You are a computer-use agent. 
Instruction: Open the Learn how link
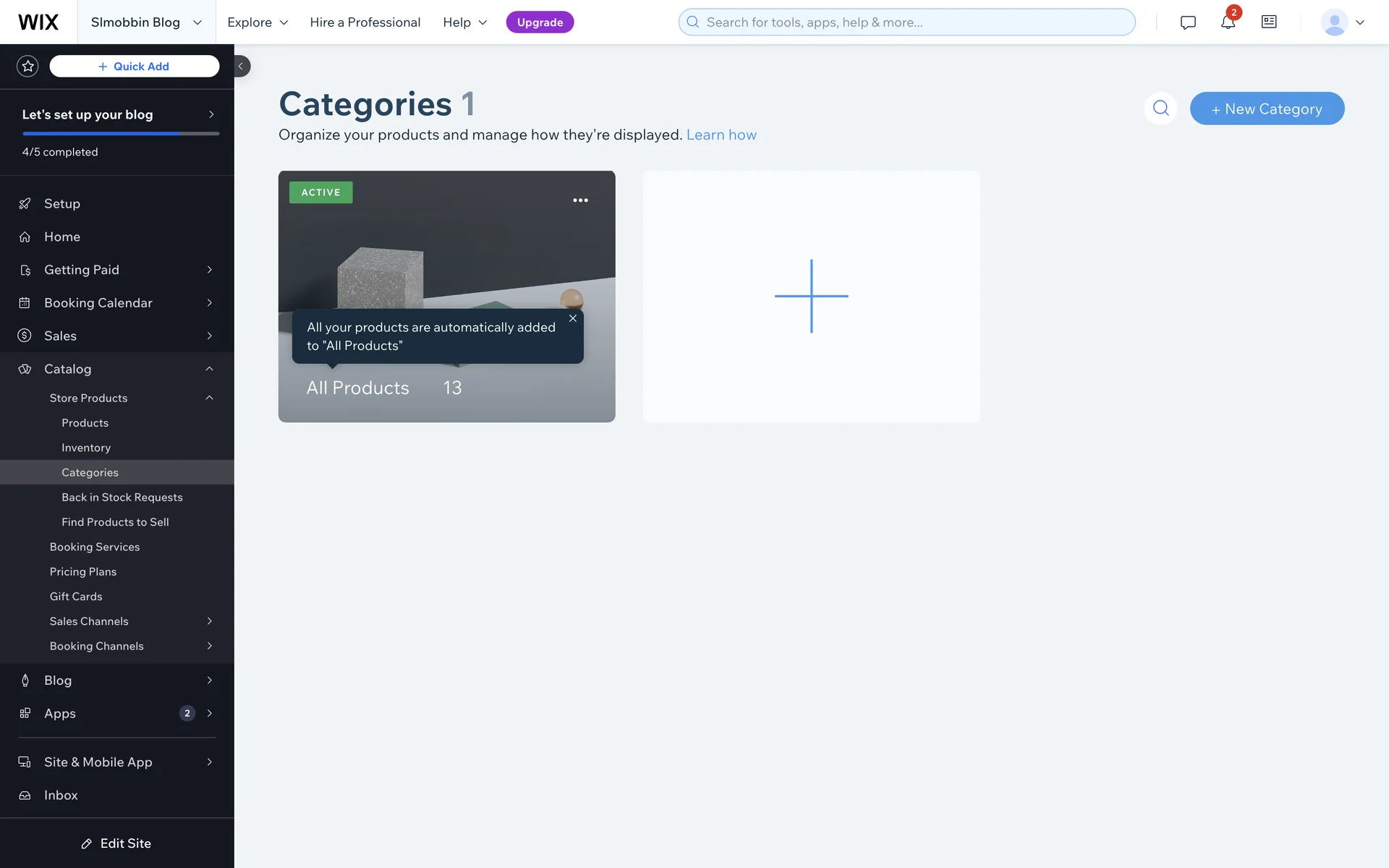(721, 135)
